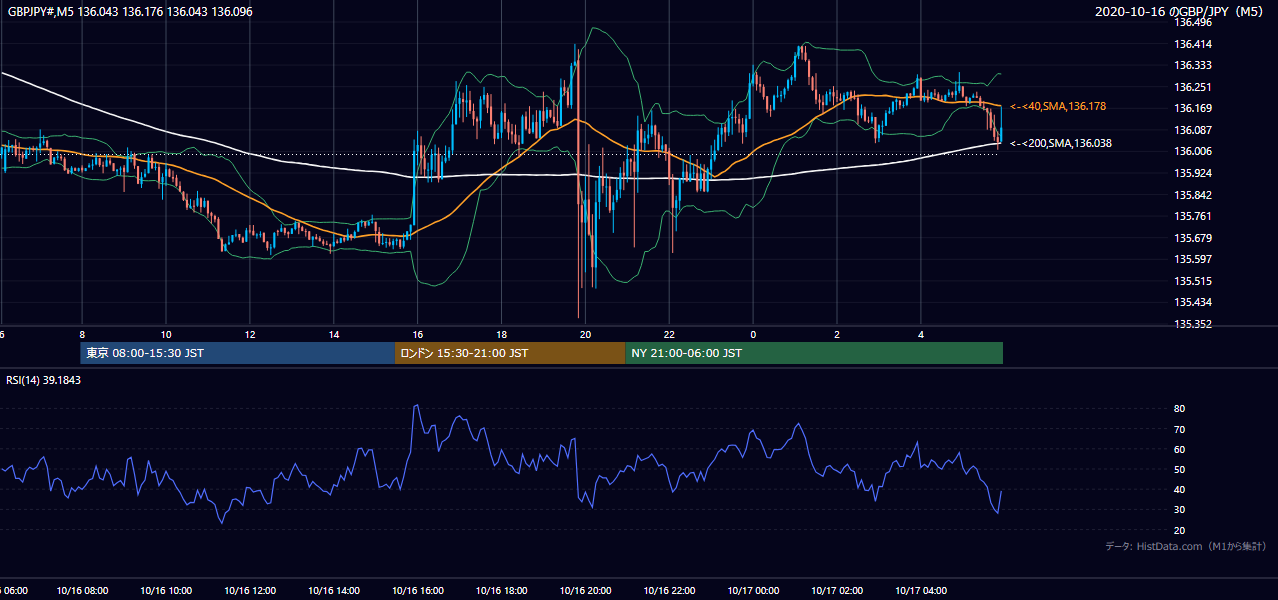Click hour tick 14 below the price chart
1278x600 pixels.
(x=334, y=335)
